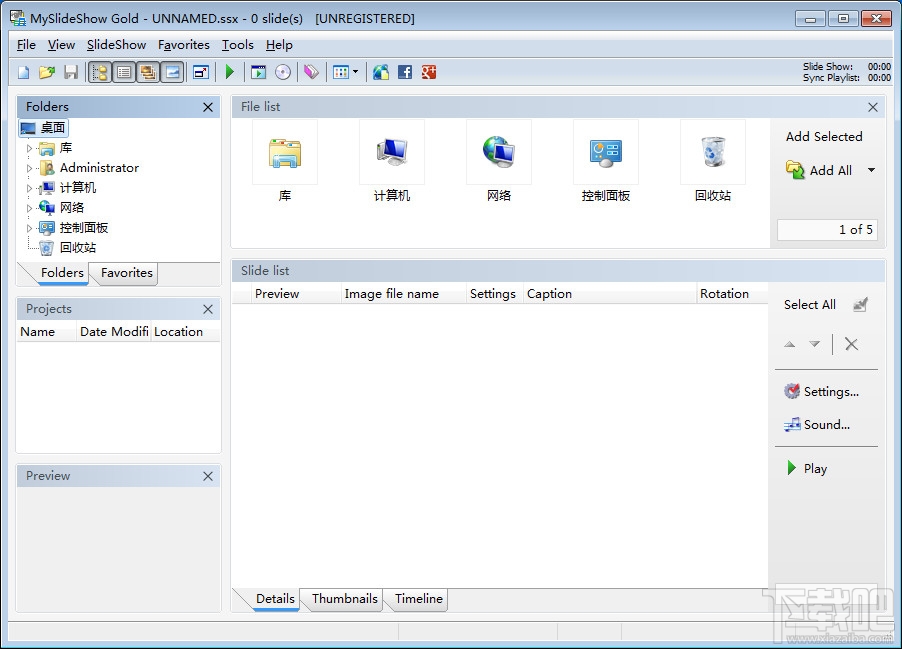The height and width of the screenshot is (649, 902).
Task: Sort projects by Name column
Action: 47,332
